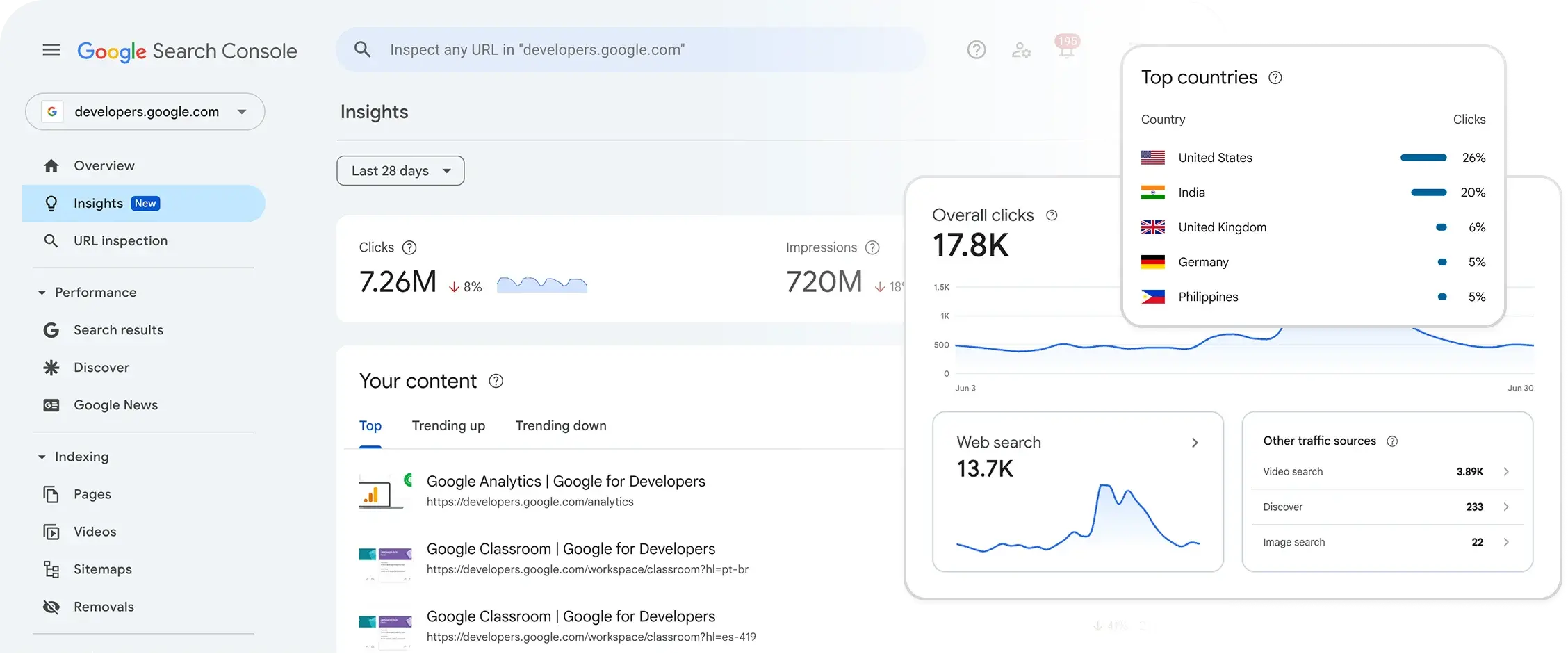Open the help question mark icon in header
This screenshot has height=654, width=1568.
pyautogui.click(x=977, y=50)
